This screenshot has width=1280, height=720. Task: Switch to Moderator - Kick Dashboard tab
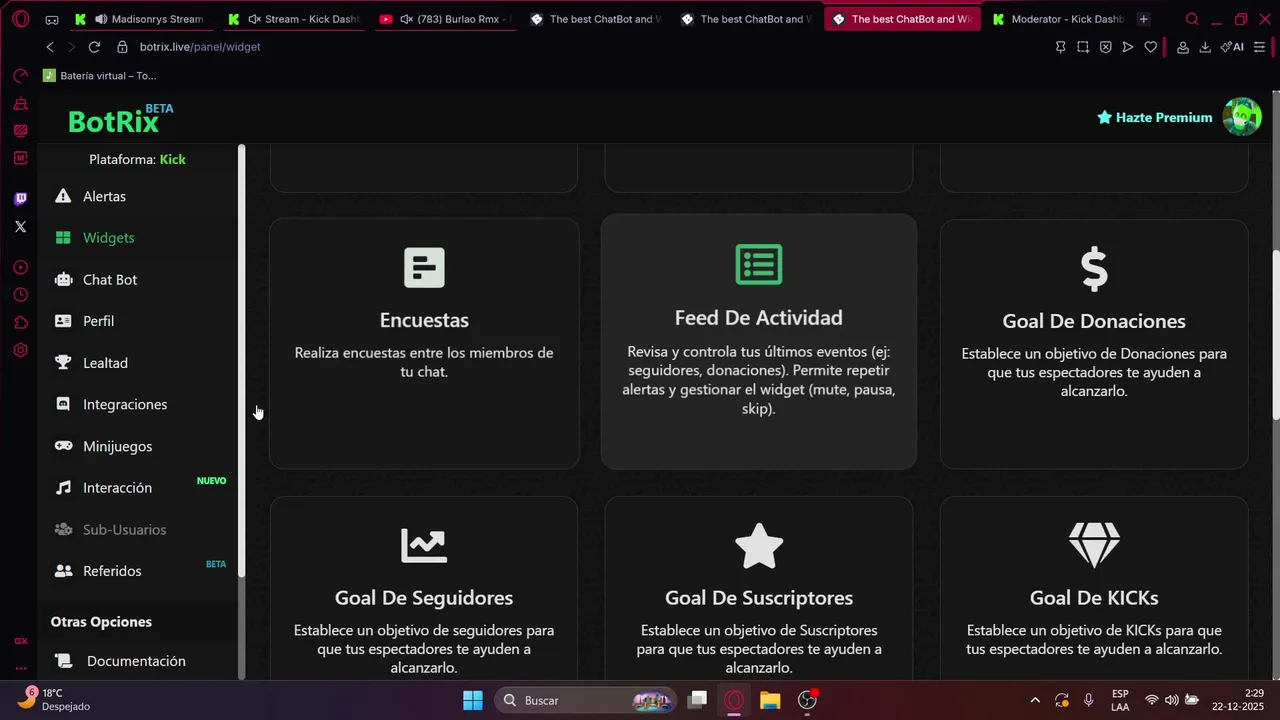click(1058, 19)
